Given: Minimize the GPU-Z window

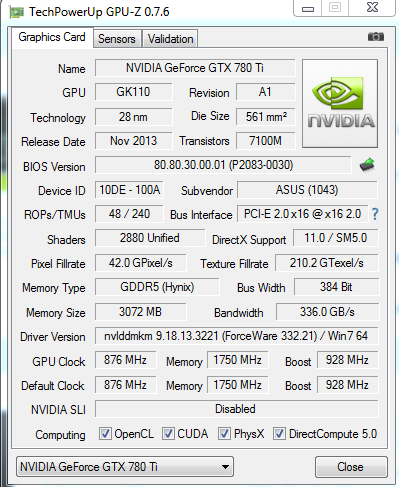Looking at the screenshot, I should click(308, 8).
